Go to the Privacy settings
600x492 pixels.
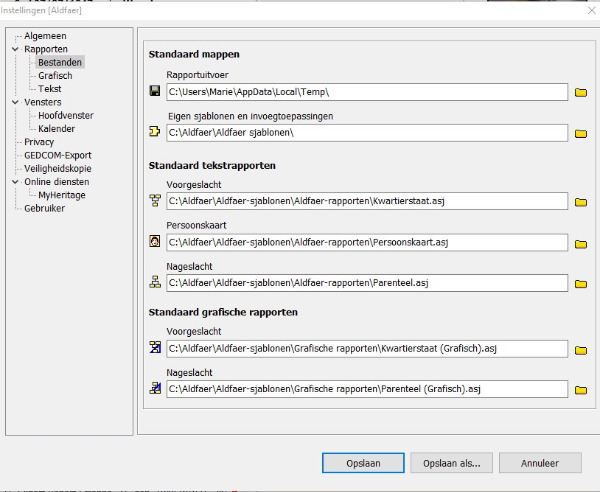(x=39, y=142)
